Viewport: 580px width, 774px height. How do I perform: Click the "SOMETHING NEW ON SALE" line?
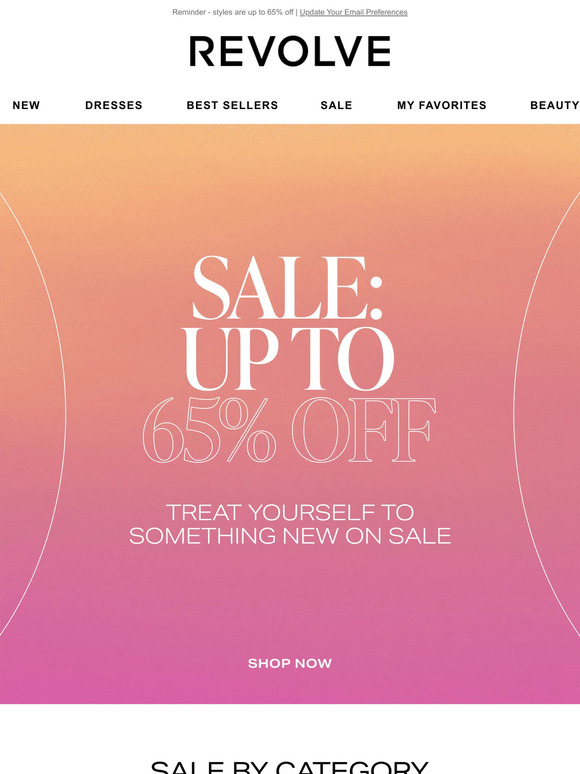[290, 536]
